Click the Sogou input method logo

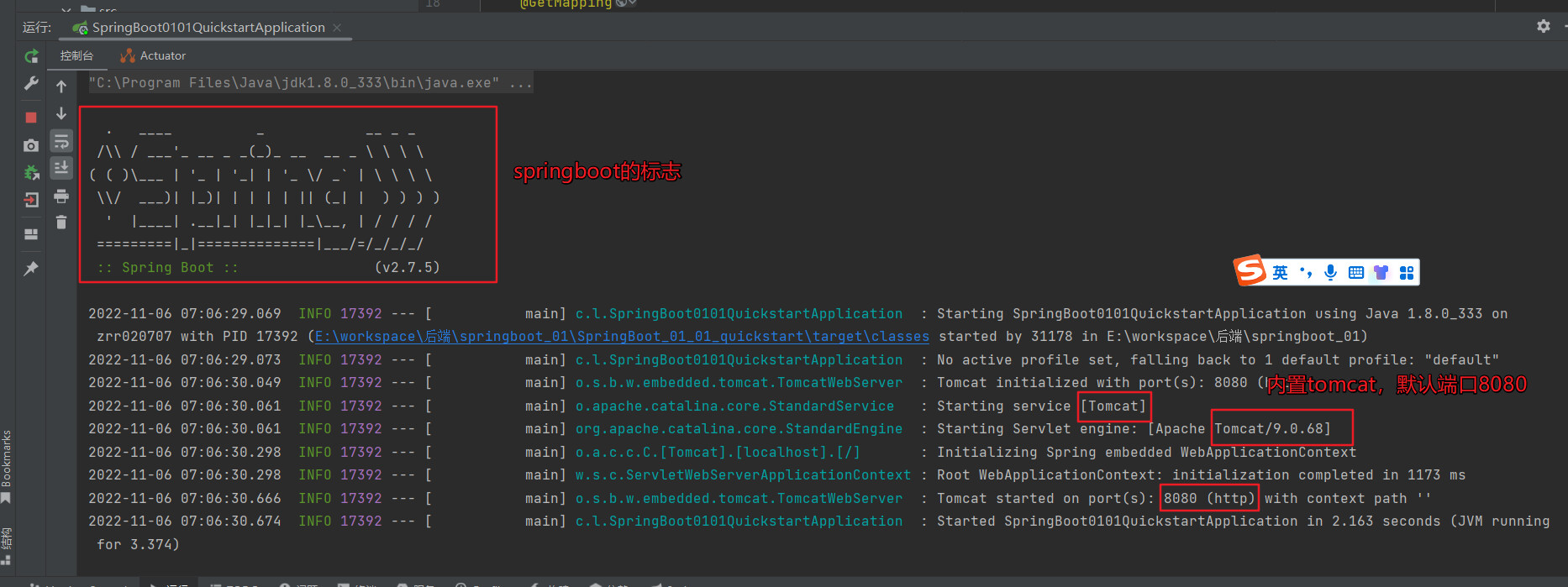[1250, 270]
